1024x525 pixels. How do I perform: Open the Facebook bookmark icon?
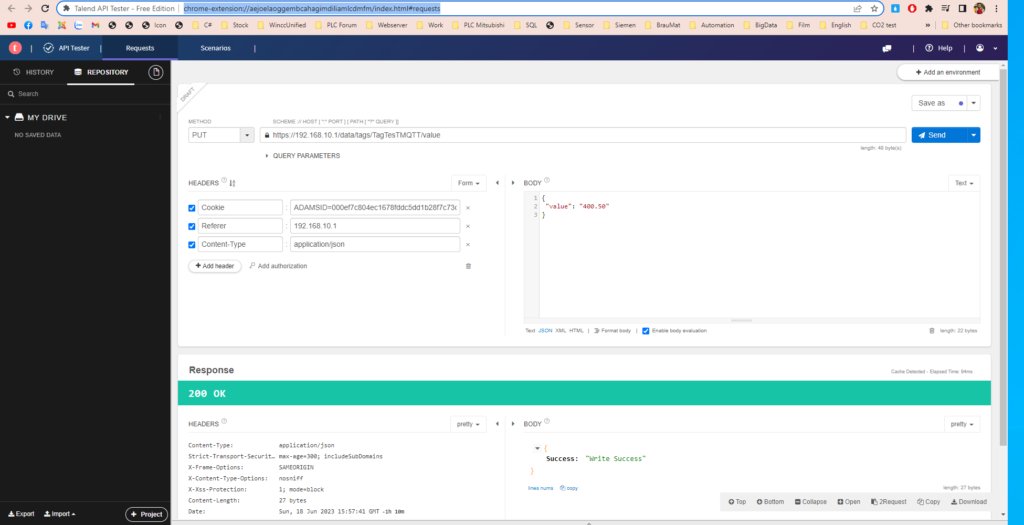[28, 25]
